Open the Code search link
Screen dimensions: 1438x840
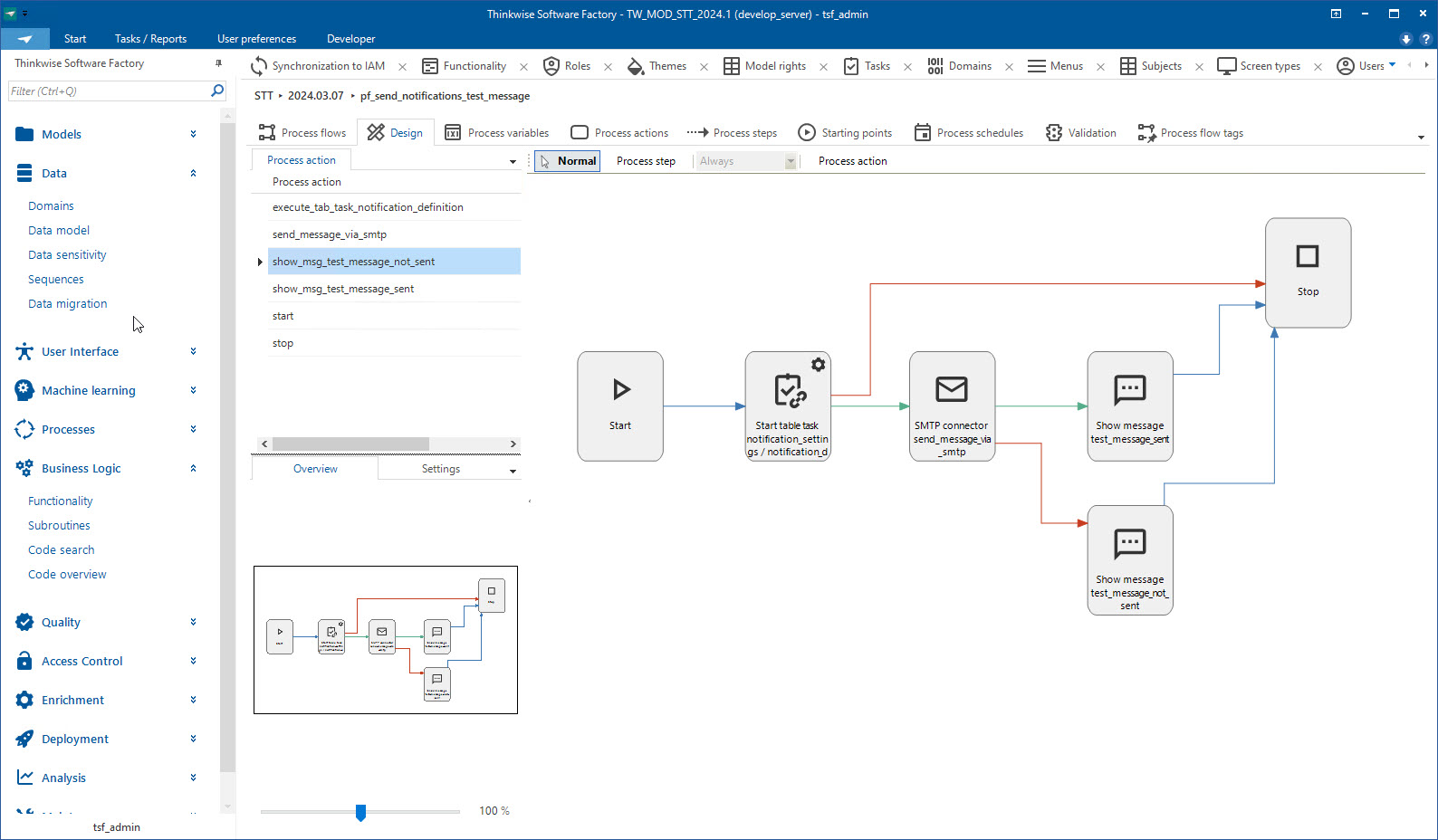pos(61,549)
